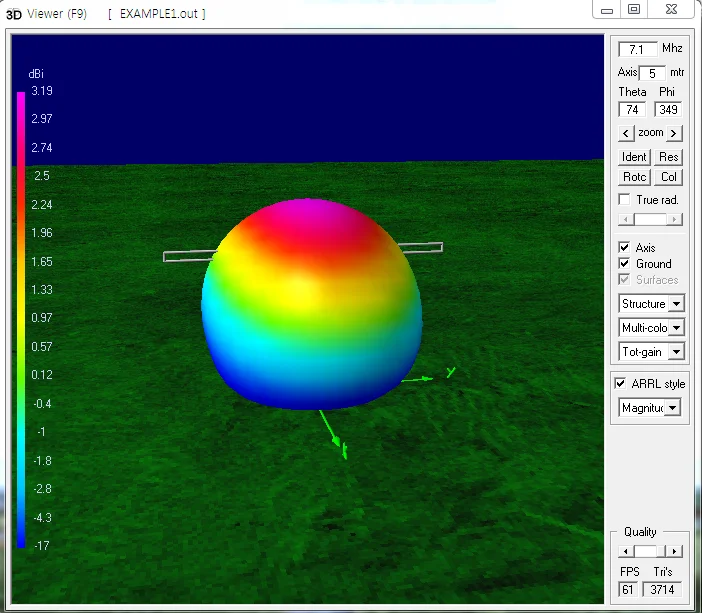This screenshot has height=613, width=702.
Task: Select the Theta angle input field
Action: pos(632,110)
